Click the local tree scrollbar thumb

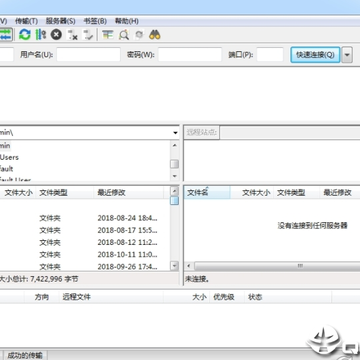click(x=175, y=164)
